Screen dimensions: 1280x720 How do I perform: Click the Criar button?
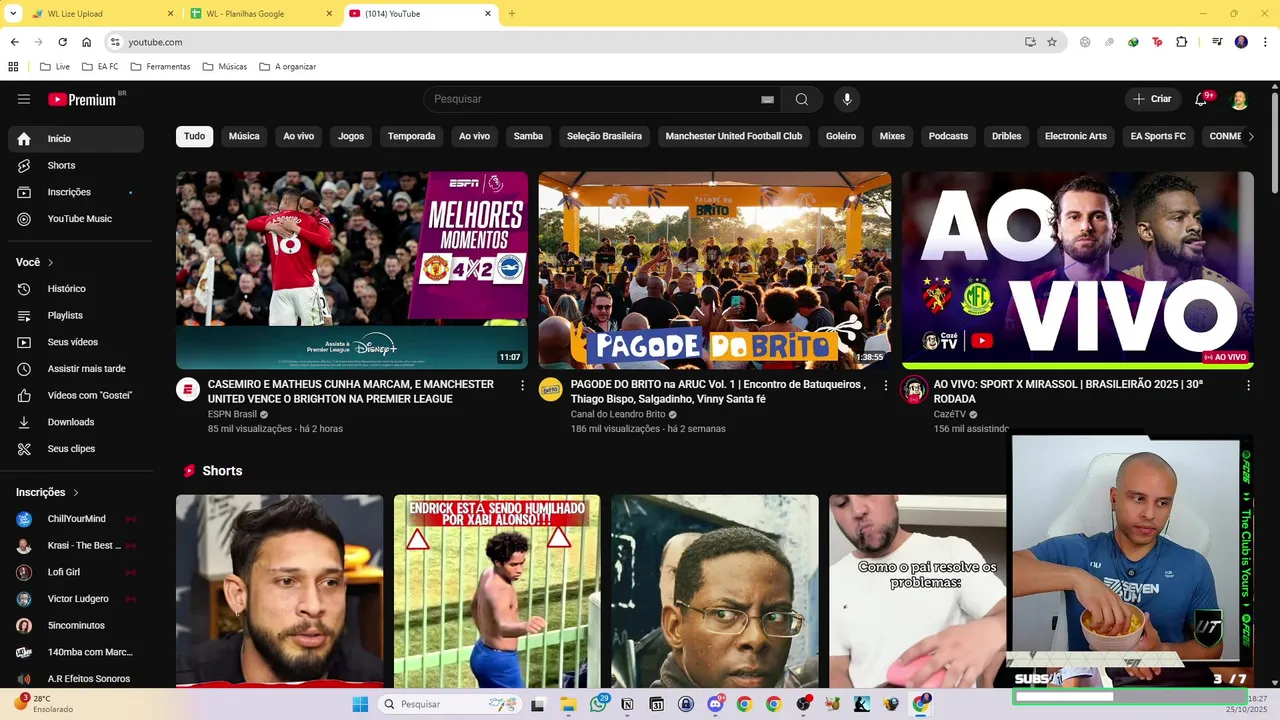coord(1151,99)
